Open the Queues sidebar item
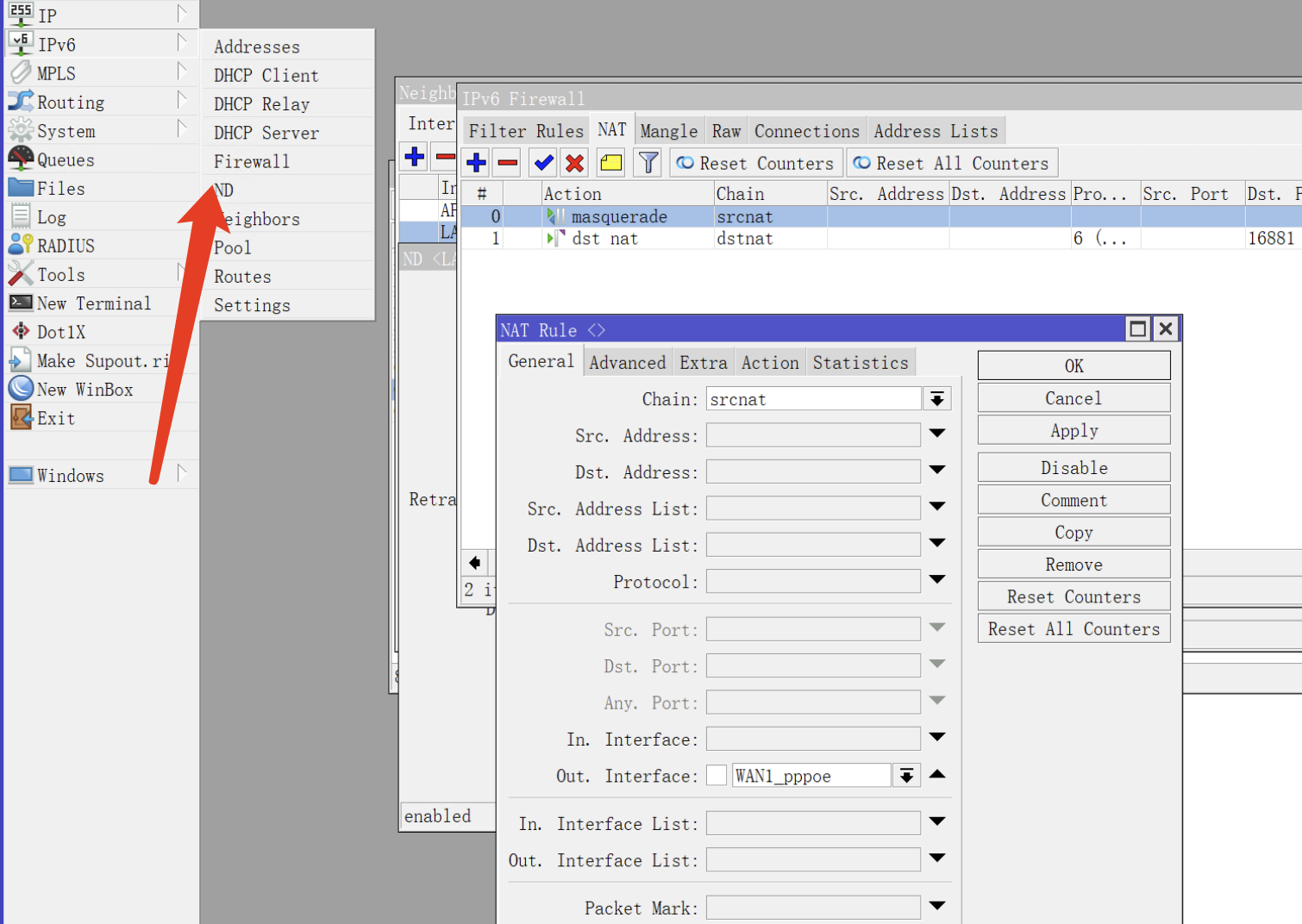 [66, 159]
